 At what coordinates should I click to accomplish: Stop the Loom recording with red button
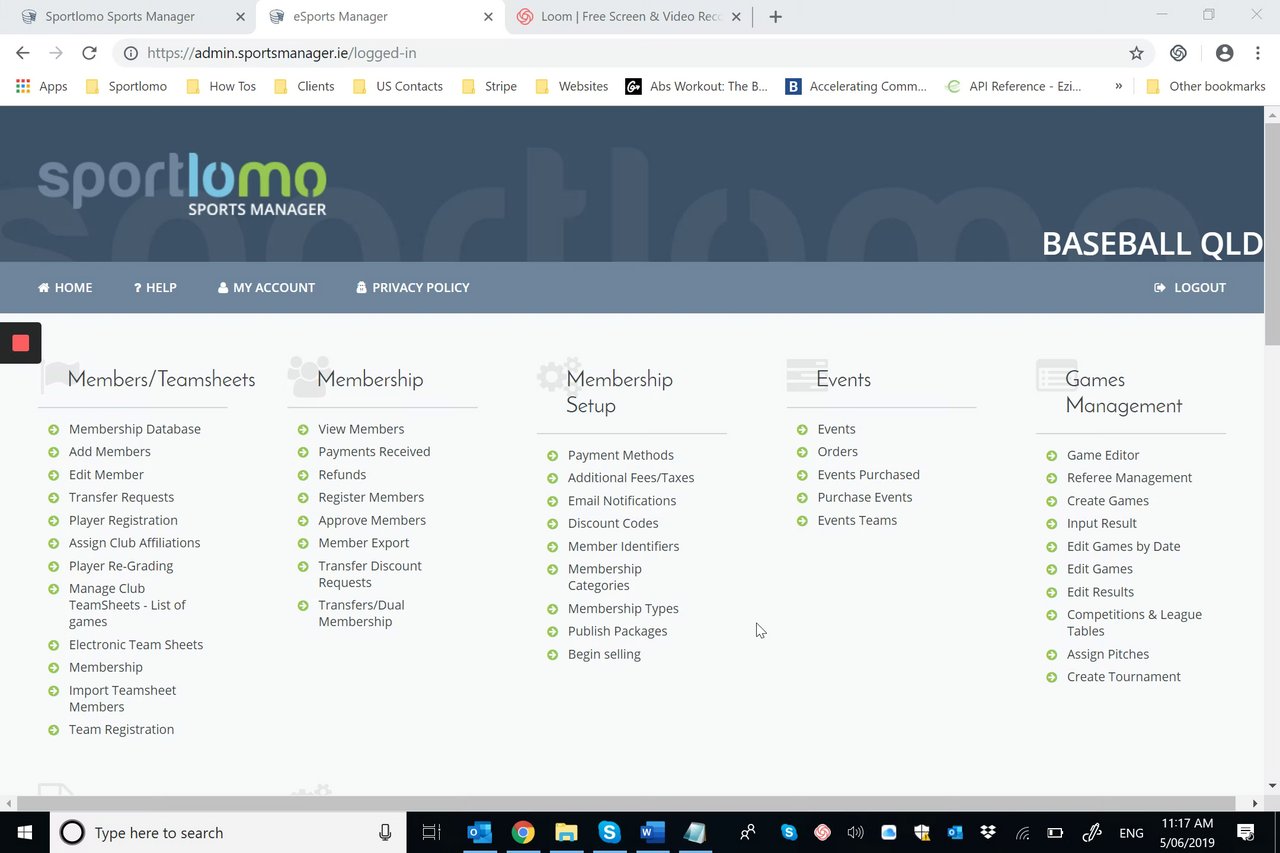pos(20,343)
